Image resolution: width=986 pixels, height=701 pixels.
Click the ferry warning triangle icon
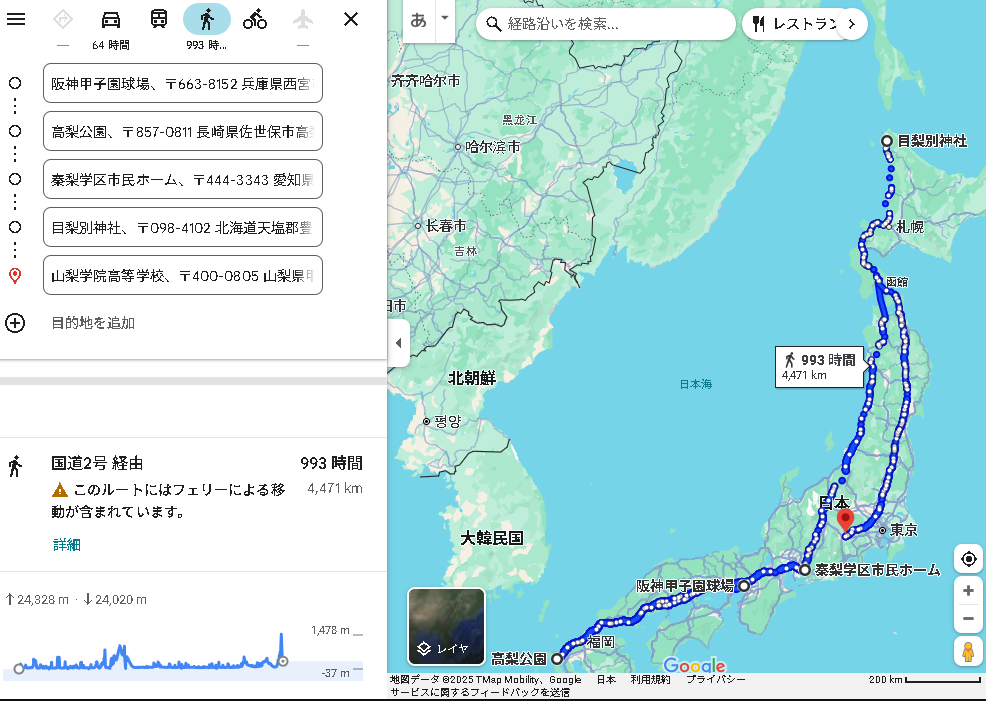coord(60,490)
